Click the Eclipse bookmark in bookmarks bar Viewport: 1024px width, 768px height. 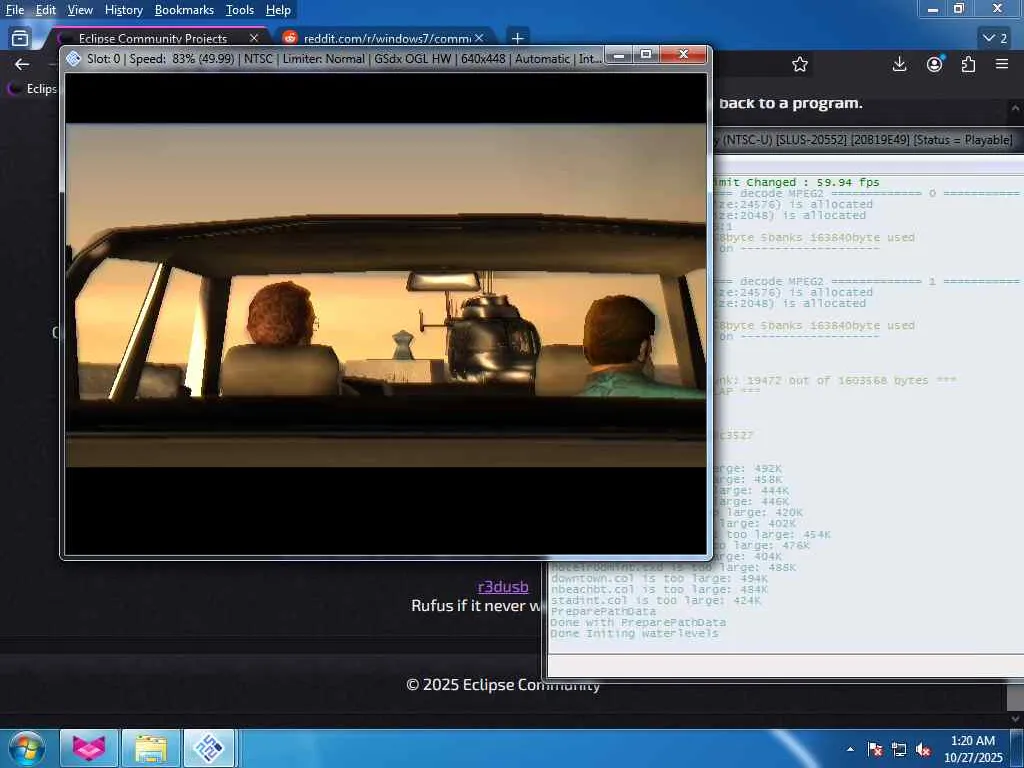[33, 88]
